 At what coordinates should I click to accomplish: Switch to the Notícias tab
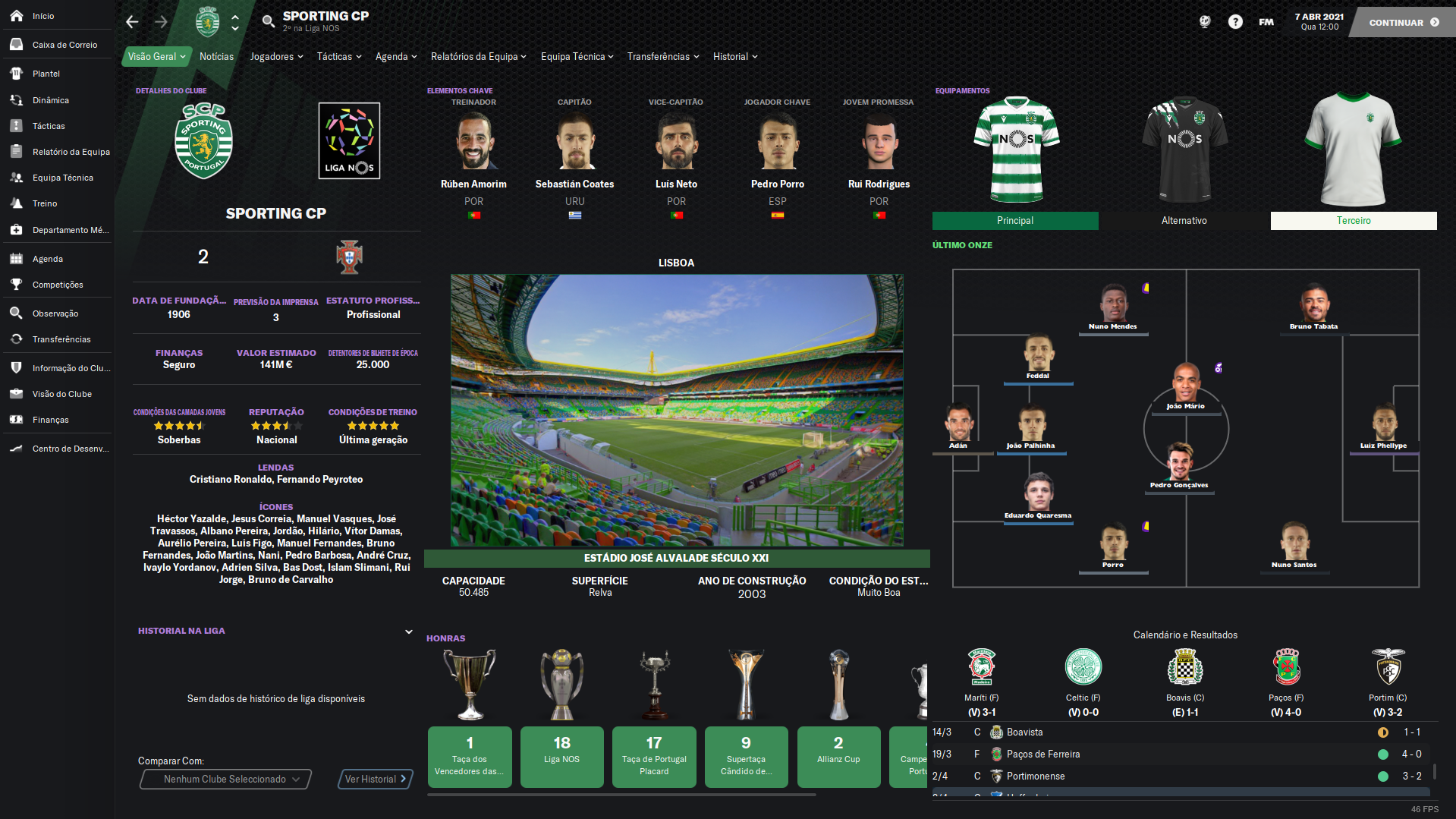pos(216,57)
